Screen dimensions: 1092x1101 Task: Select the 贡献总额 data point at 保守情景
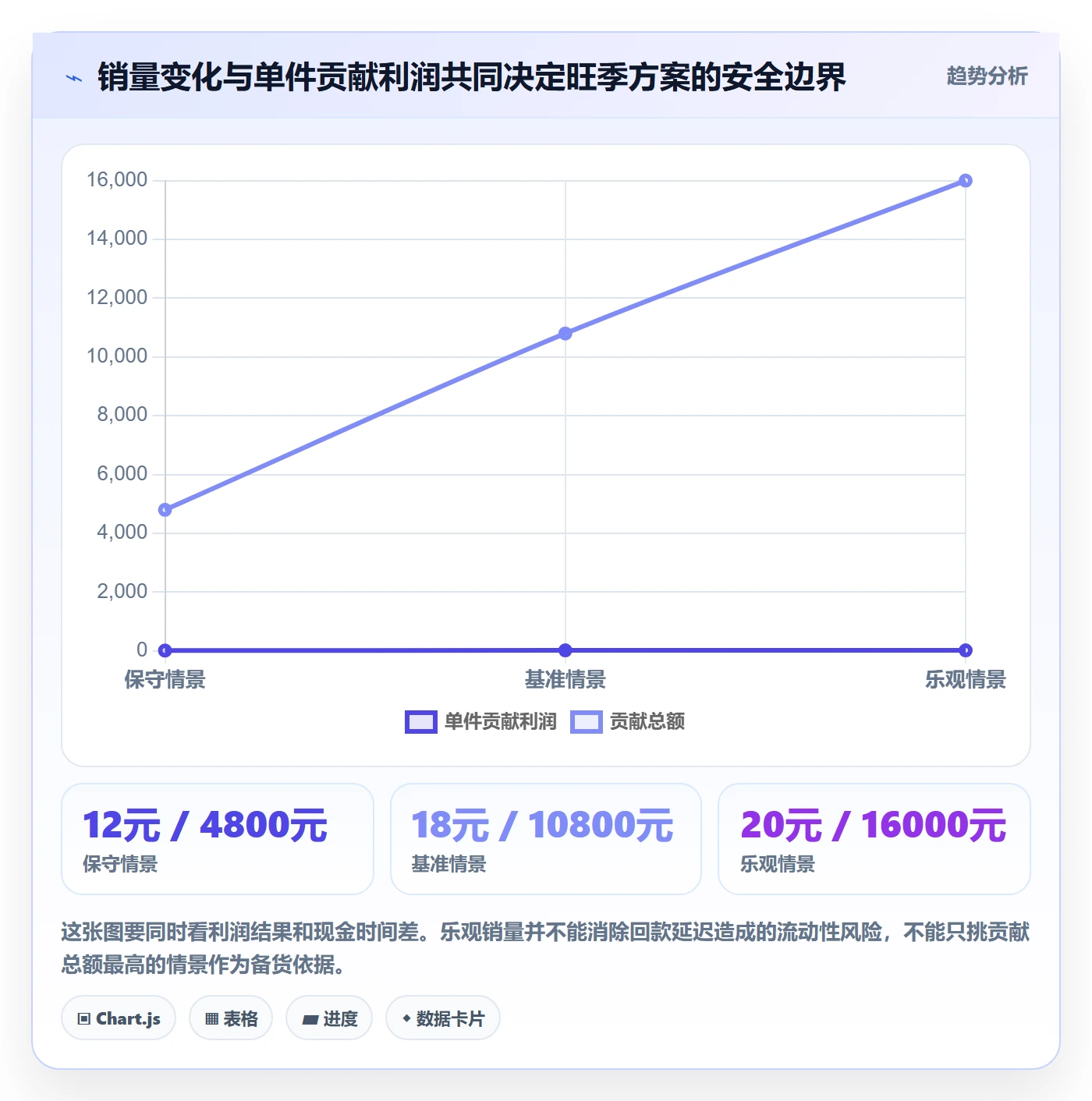(165, 510)
